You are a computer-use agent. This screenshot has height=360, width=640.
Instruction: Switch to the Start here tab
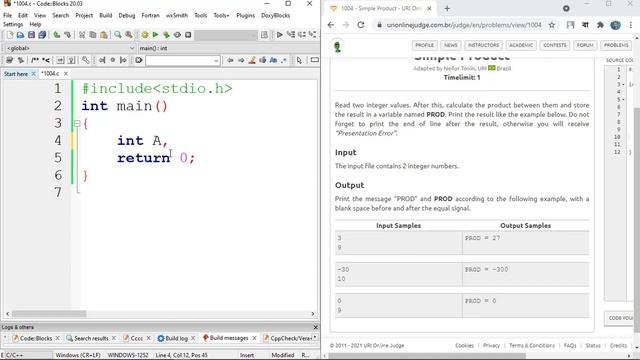(x=16, y=74)
